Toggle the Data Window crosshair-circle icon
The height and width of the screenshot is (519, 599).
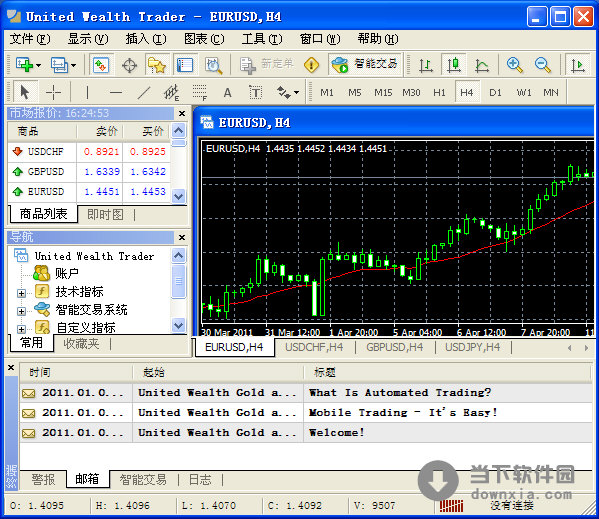coord(130,65)
